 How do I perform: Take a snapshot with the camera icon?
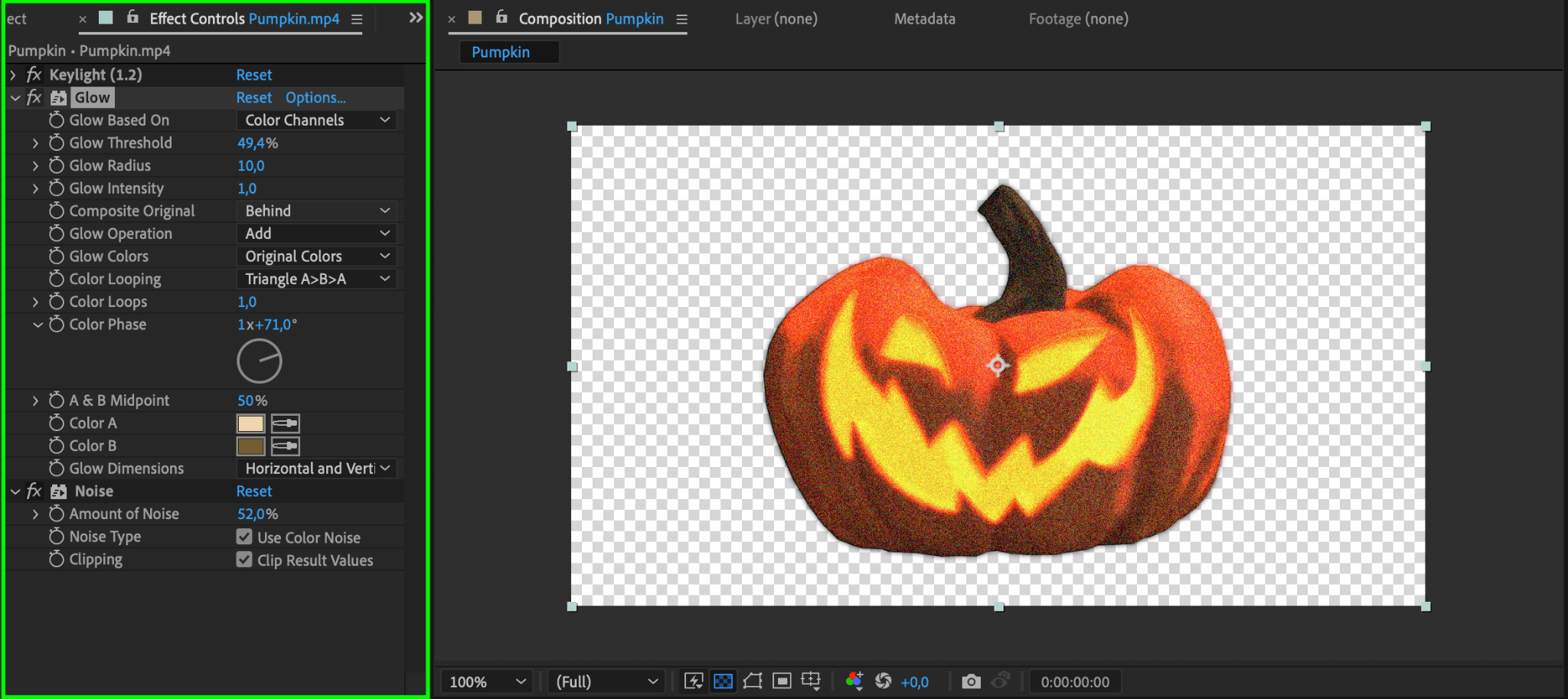[x=971, y=681]
